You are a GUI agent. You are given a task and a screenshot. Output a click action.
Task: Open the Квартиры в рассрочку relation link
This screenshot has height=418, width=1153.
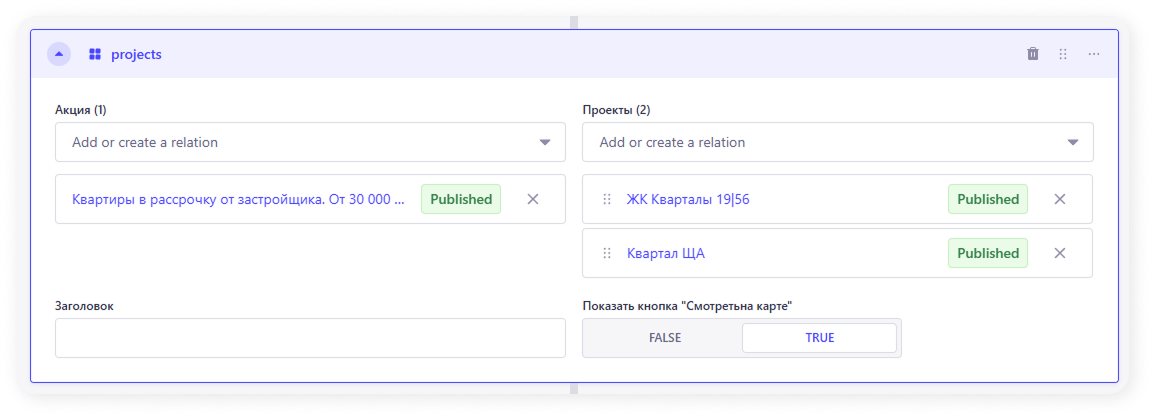tap(238, 199)
